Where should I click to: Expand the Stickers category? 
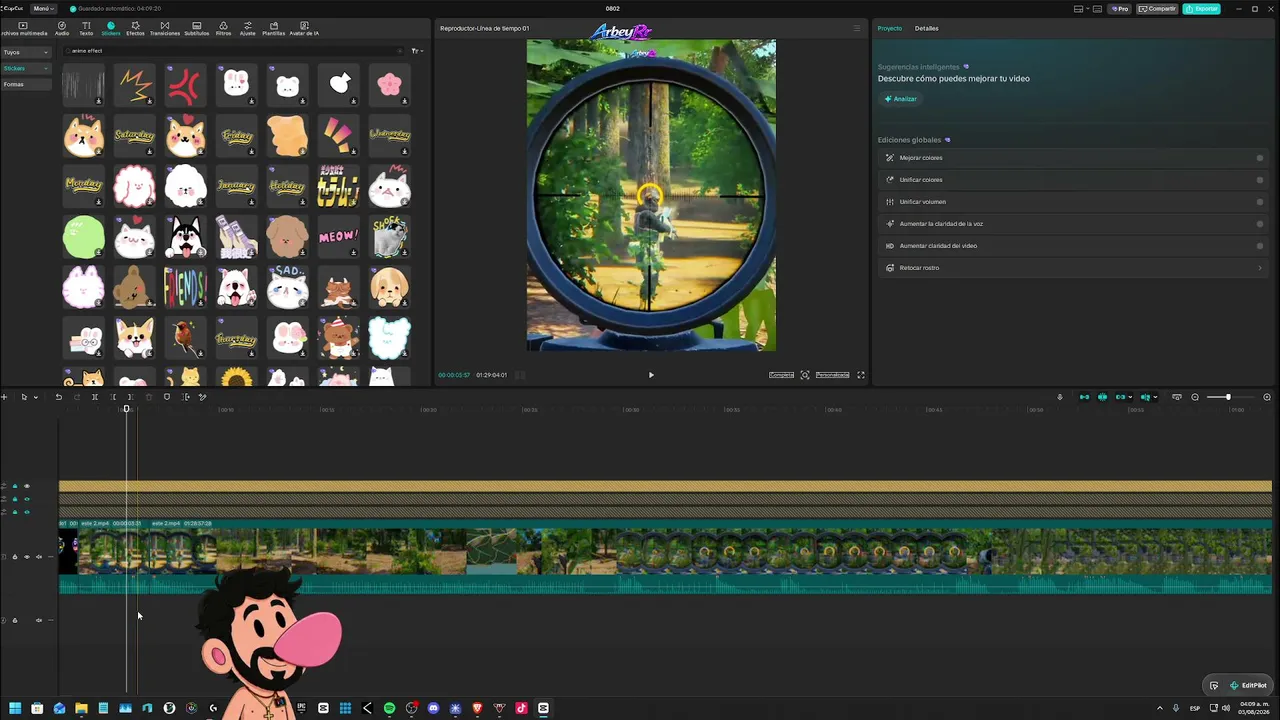(26, 68)
